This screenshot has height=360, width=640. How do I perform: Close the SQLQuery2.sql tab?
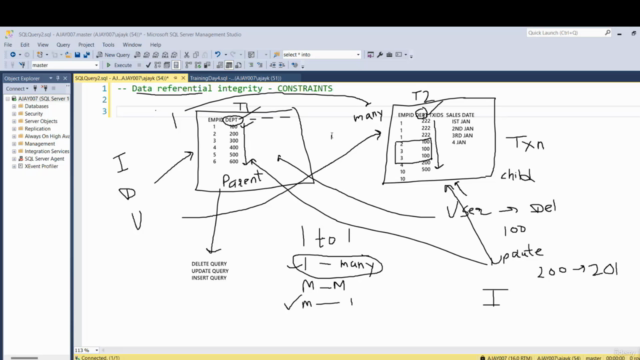183,78
